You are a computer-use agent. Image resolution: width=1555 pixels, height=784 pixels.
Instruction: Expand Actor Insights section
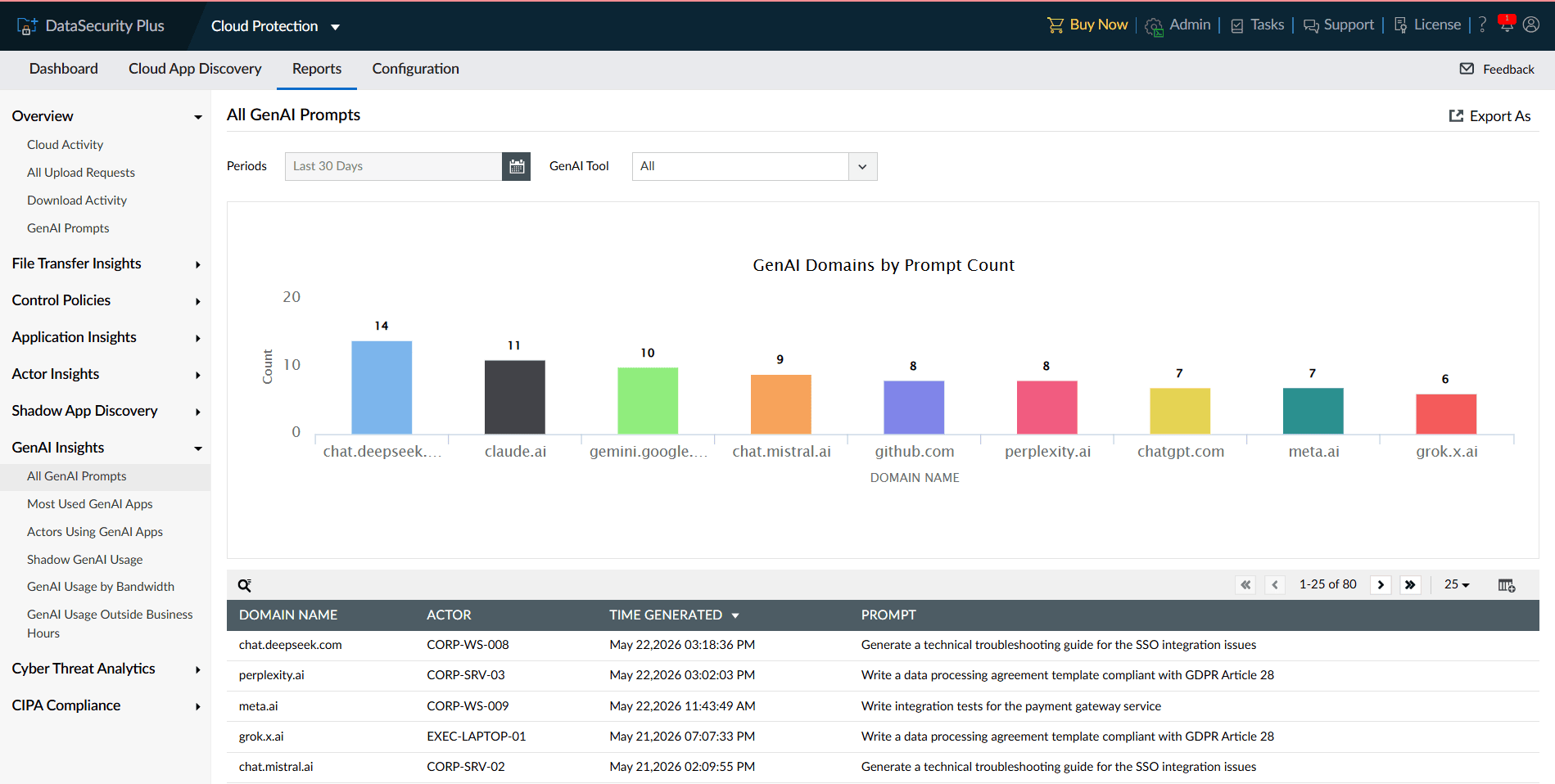[197, 375]
